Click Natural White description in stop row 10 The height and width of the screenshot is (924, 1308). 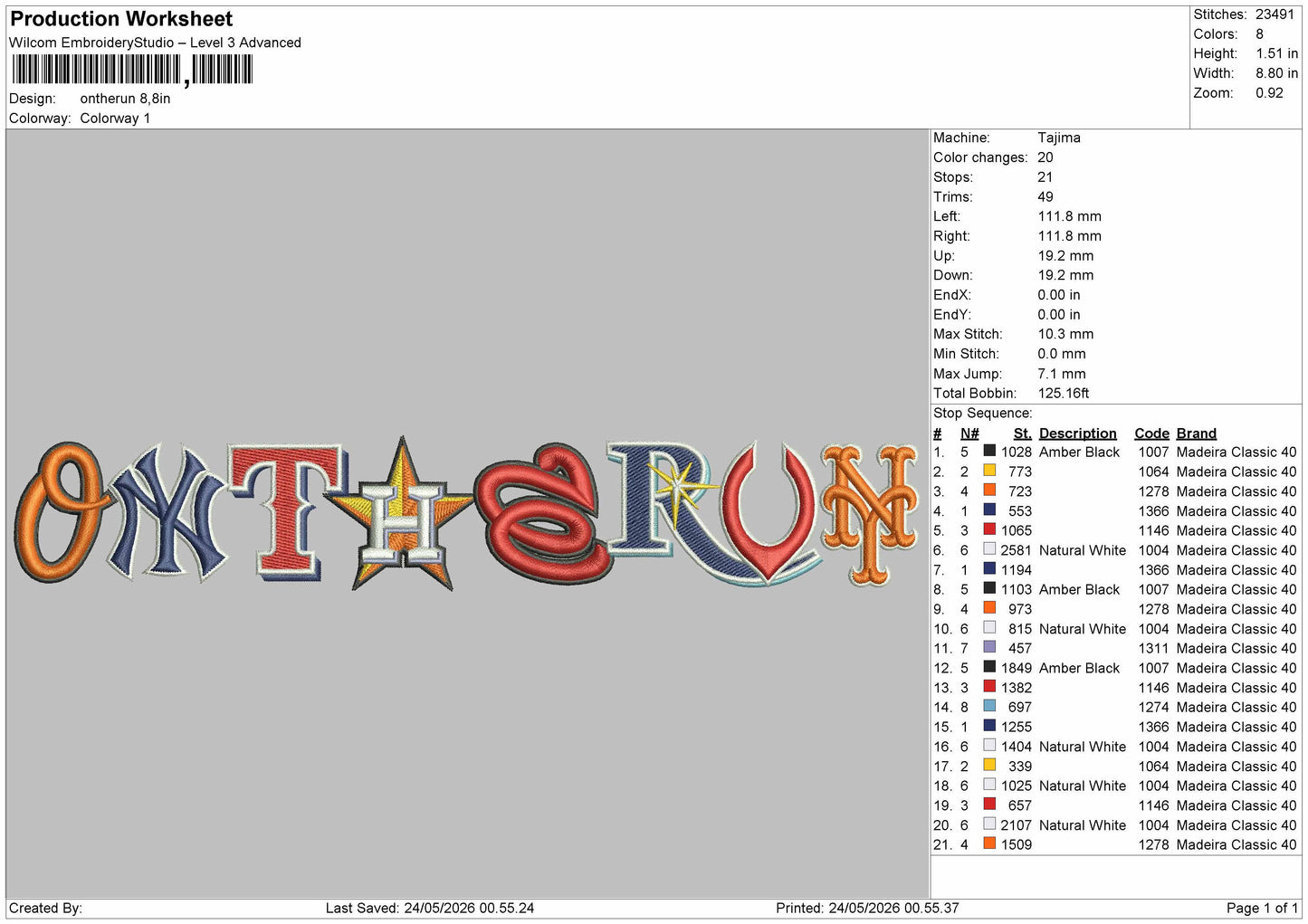pos(1083,629)
